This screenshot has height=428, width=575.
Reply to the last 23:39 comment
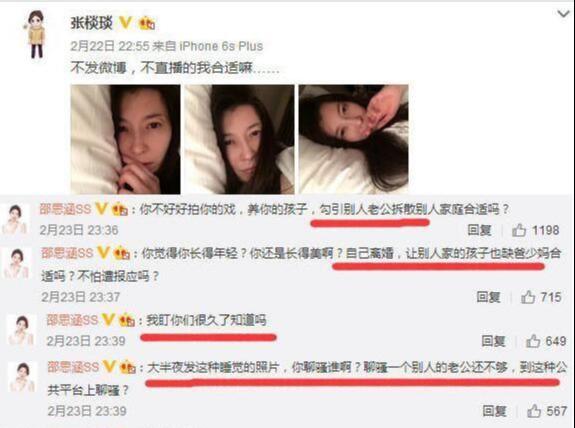494,411
